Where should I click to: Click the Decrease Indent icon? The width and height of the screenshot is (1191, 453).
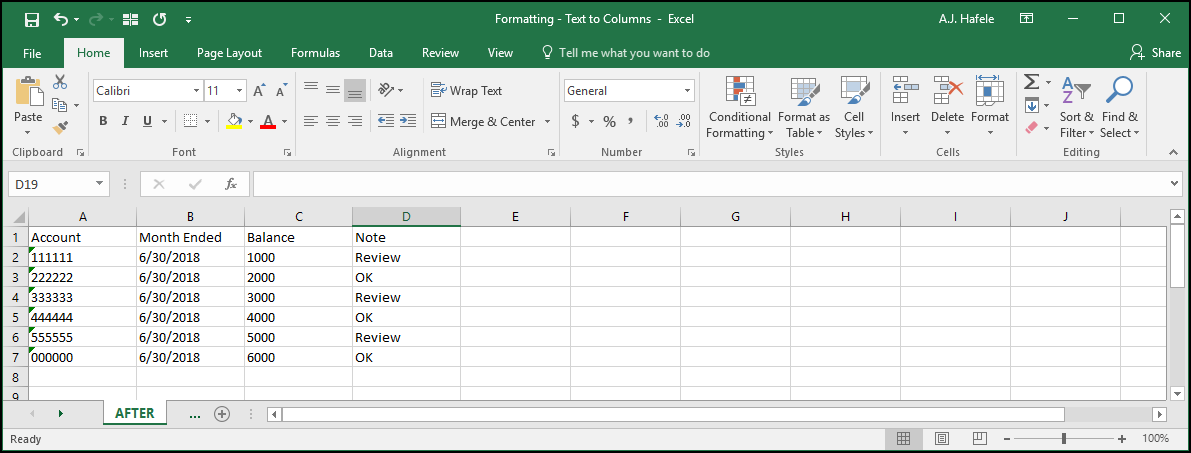coord(386,121)
